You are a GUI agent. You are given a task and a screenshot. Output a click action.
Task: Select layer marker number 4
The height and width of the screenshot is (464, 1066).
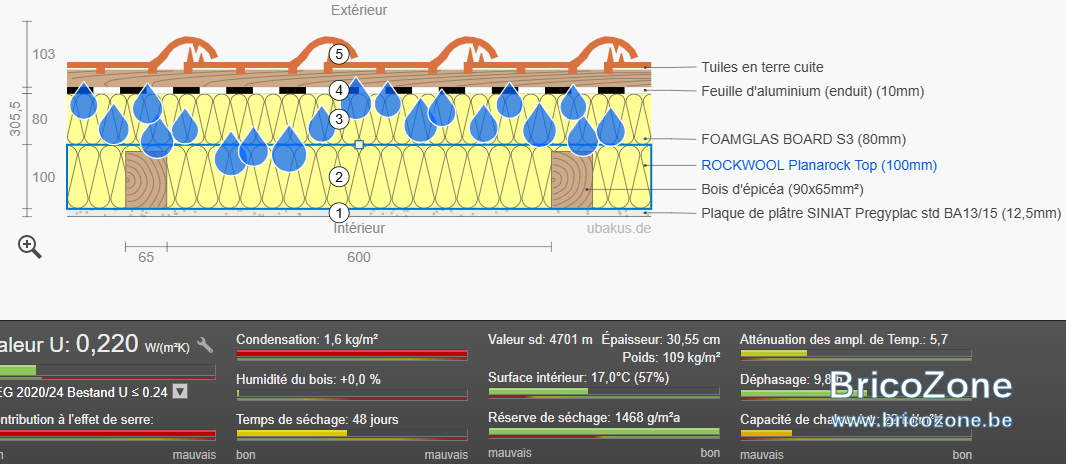pyautogui.click(x=339, y=90)
